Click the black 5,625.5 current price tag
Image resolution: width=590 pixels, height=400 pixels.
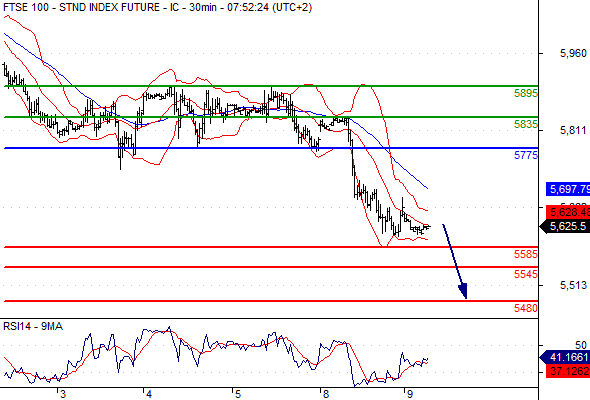pos(565,227)
